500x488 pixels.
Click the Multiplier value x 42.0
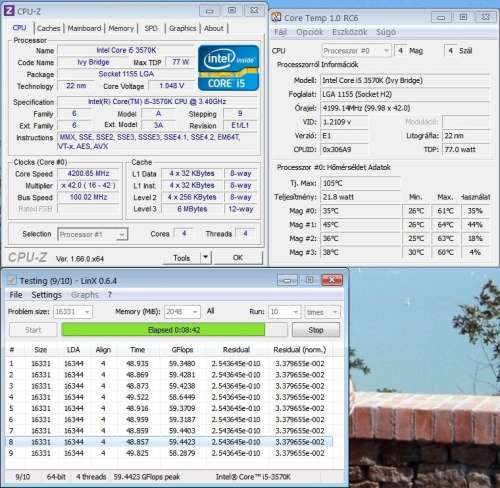88,185
